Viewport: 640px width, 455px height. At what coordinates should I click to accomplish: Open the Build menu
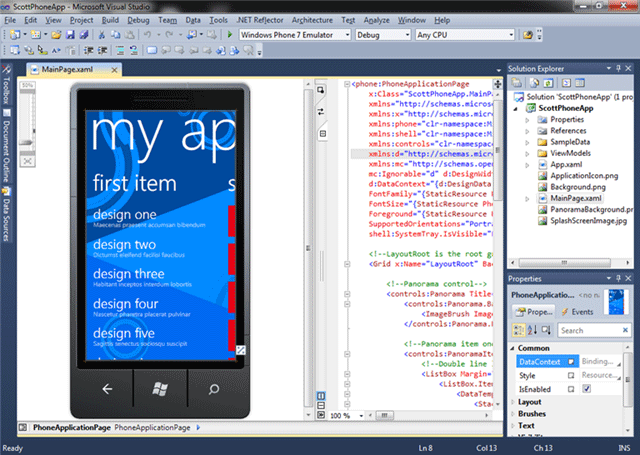click(110, 20)
